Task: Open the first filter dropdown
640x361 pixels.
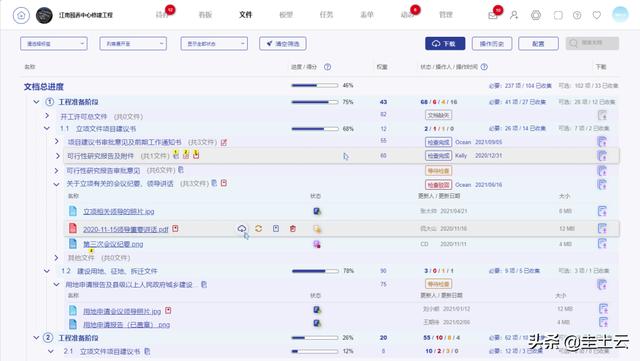Action: point(54,43)
